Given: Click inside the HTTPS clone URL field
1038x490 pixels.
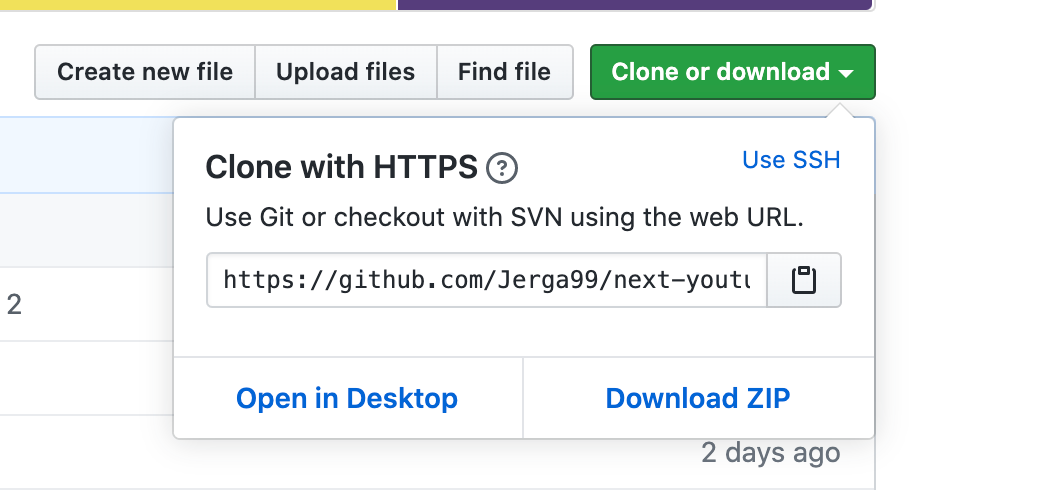Looking at the screenshot, I should tap(486, 281).
